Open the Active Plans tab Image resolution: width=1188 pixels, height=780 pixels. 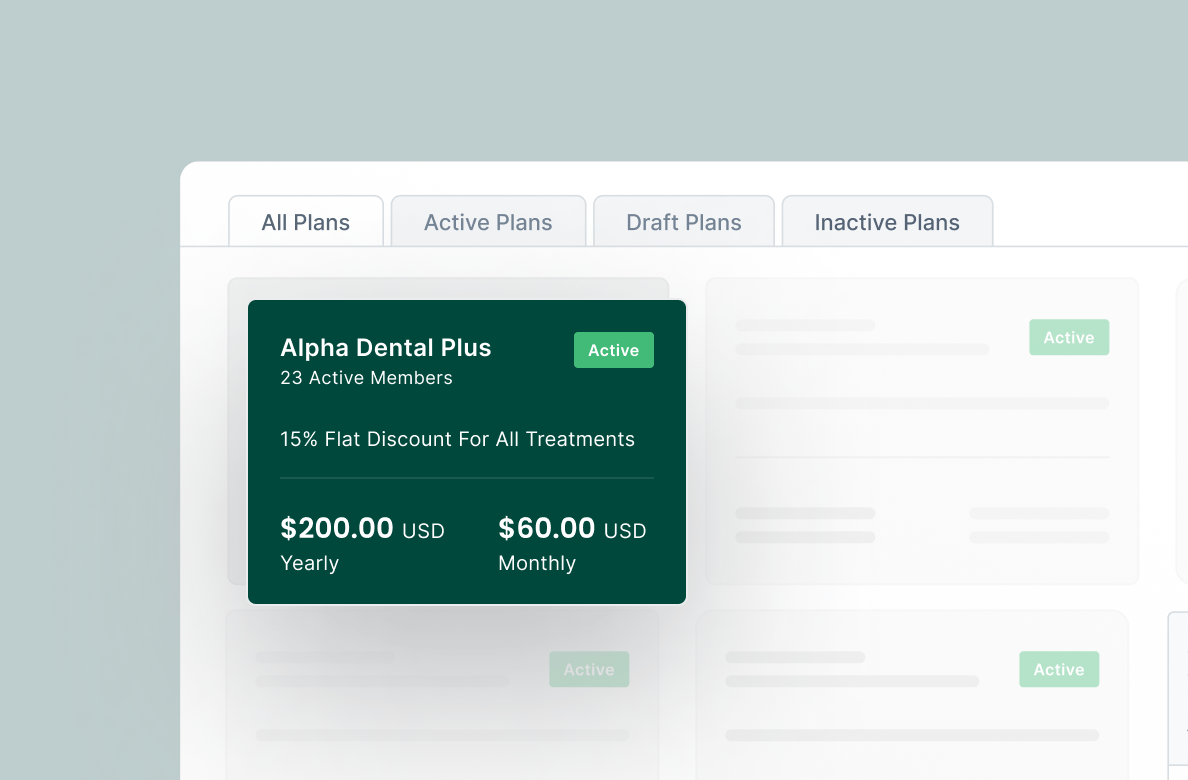pos(488,222)
